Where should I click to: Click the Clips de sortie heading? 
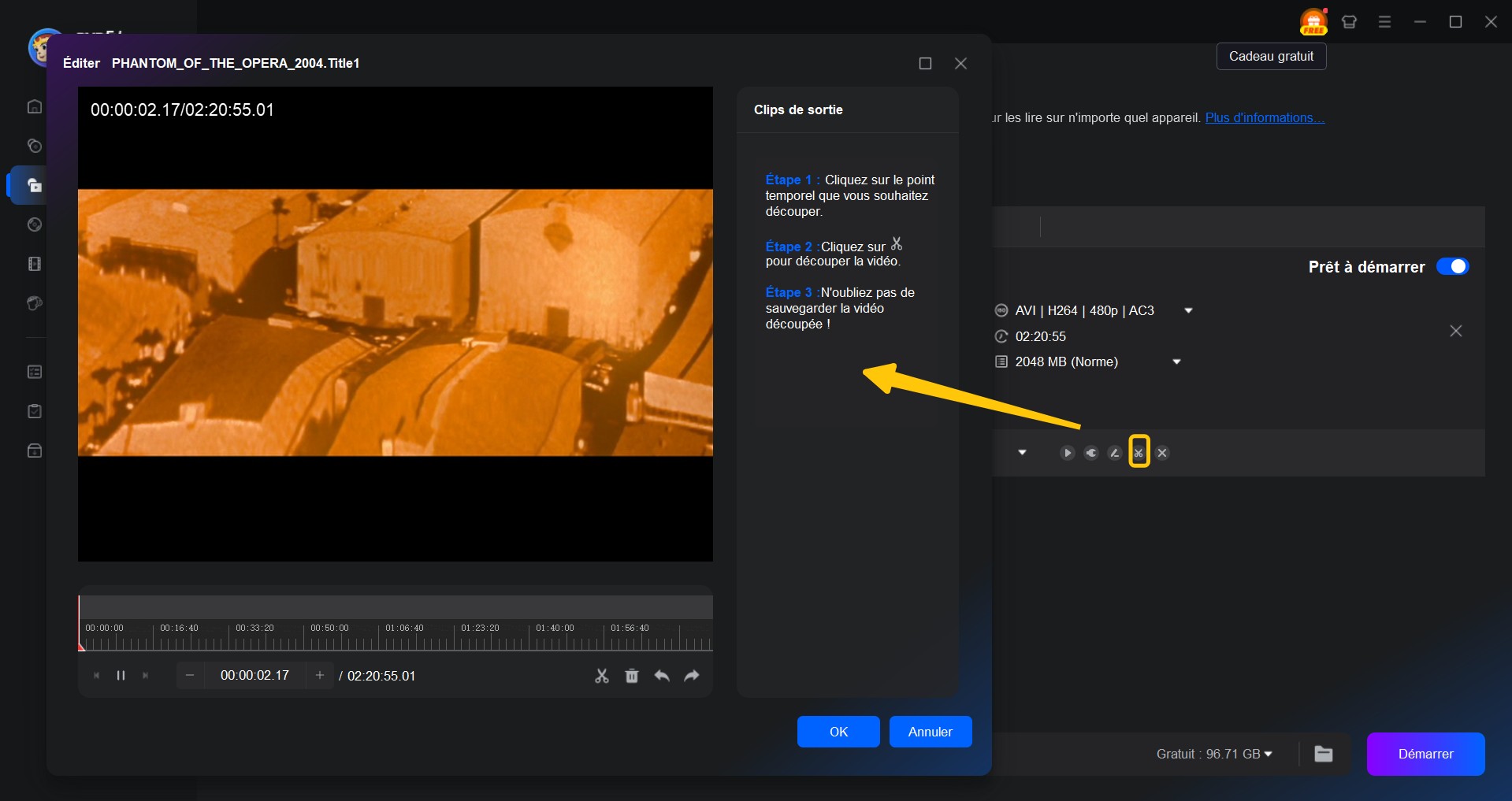(x=798, y=109)
